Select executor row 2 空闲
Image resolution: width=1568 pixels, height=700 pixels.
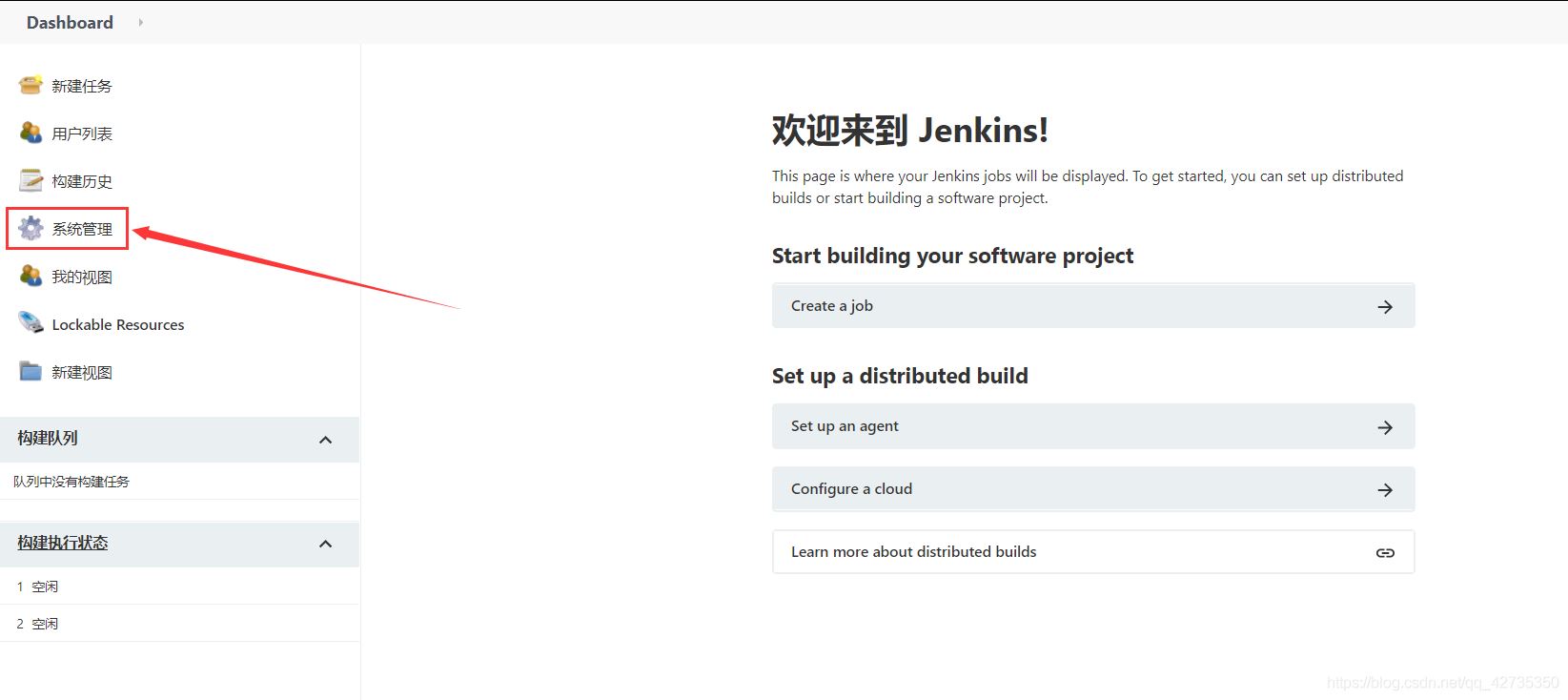[x=179, y=624]
